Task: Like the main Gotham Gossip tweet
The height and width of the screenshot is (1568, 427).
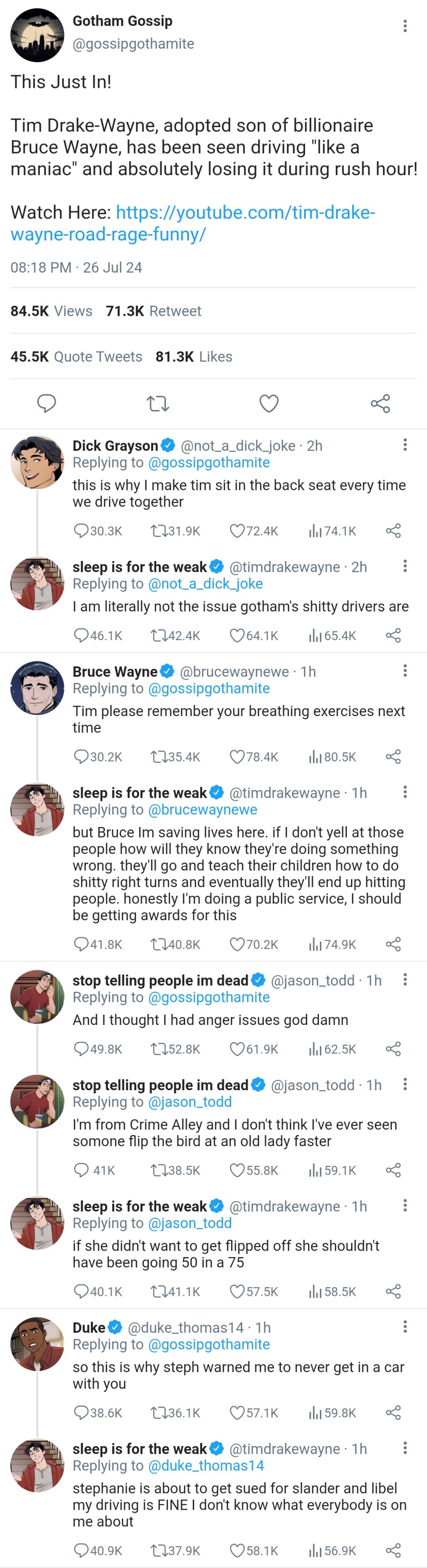Action: (x=269, y=404)
